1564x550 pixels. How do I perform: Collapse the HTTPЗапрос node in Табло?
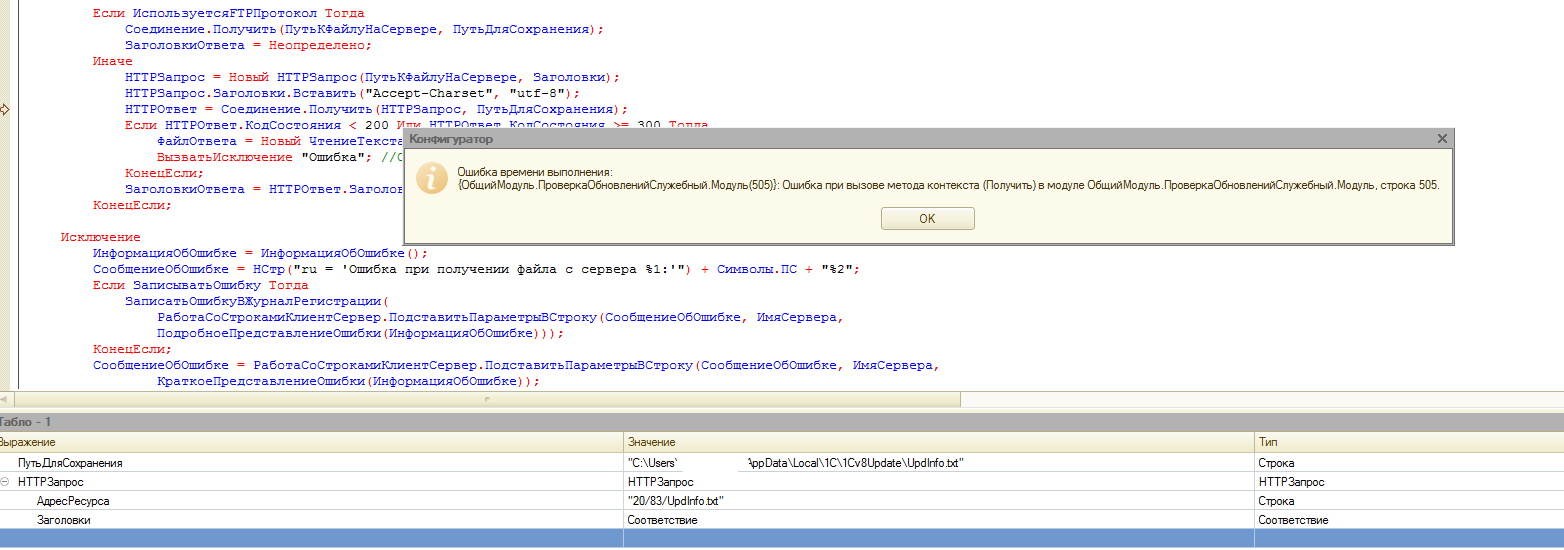pyautogui.click(x=5, y=482)
